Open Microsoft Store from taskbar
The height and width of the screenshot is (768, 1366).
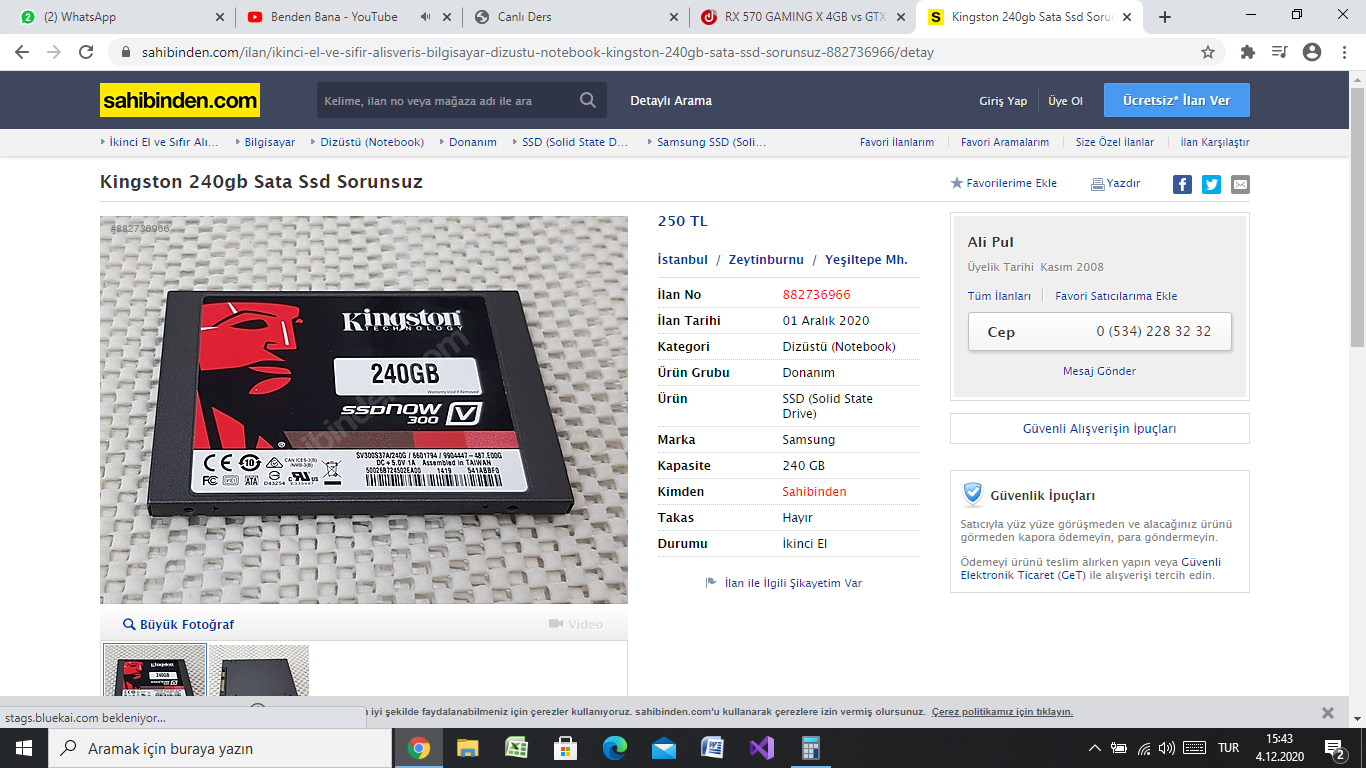point(565,748)
